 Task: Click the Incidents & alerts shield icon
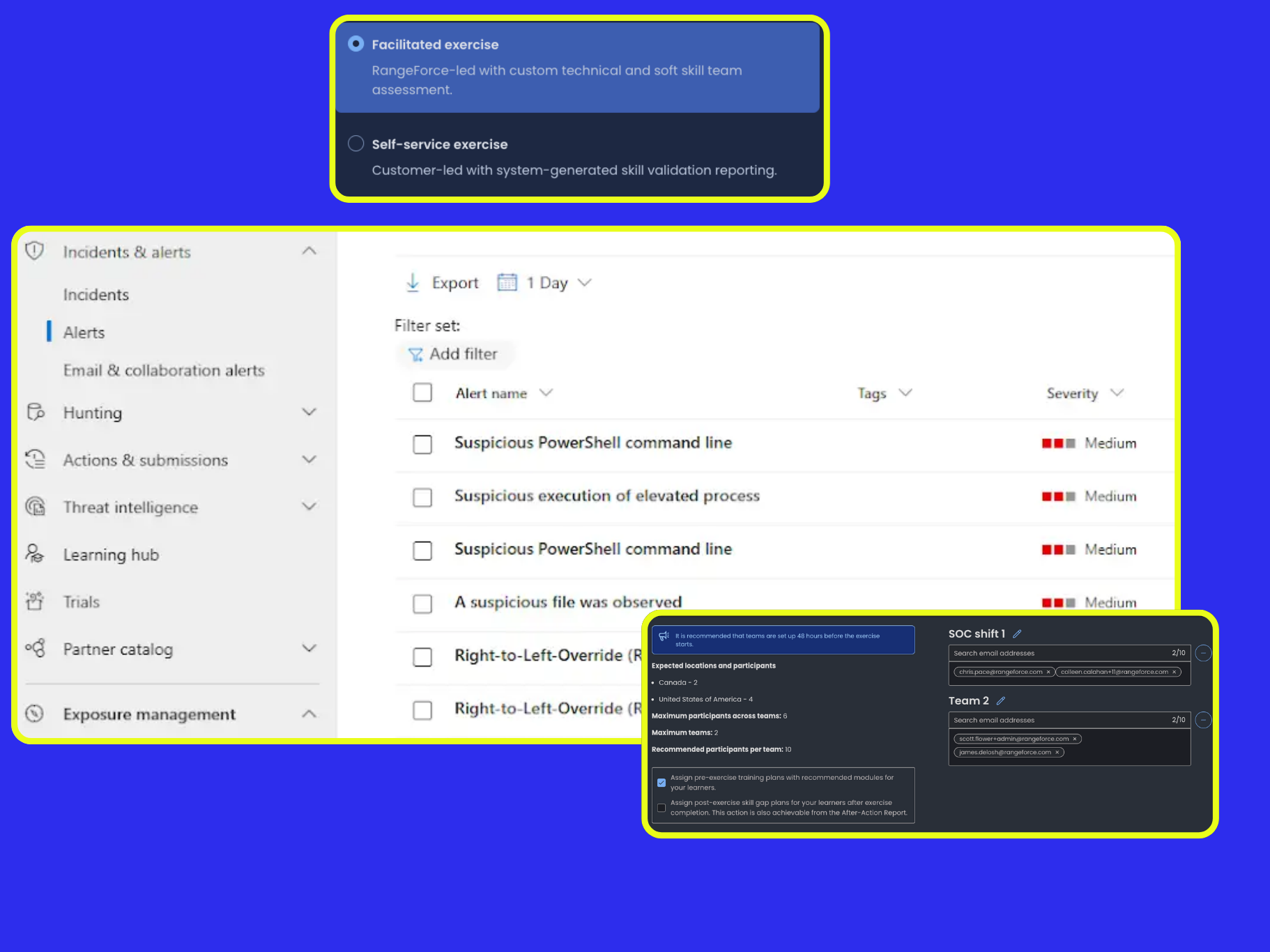[x=34, y=251]
